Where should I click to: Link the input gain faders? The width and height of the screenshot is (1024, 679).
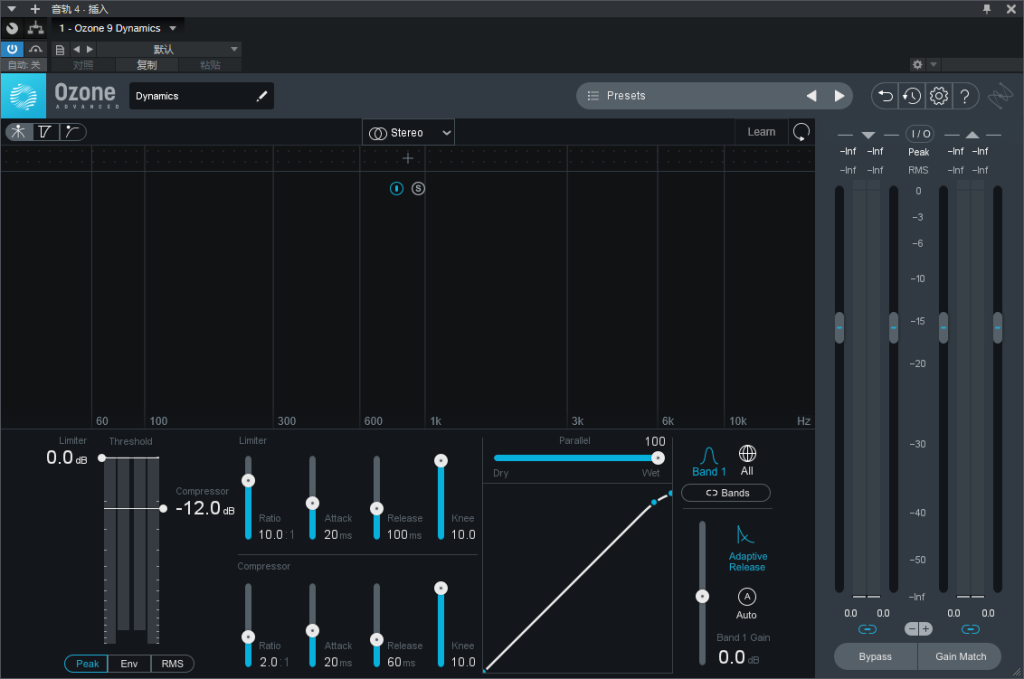click(x=867, y=629)
